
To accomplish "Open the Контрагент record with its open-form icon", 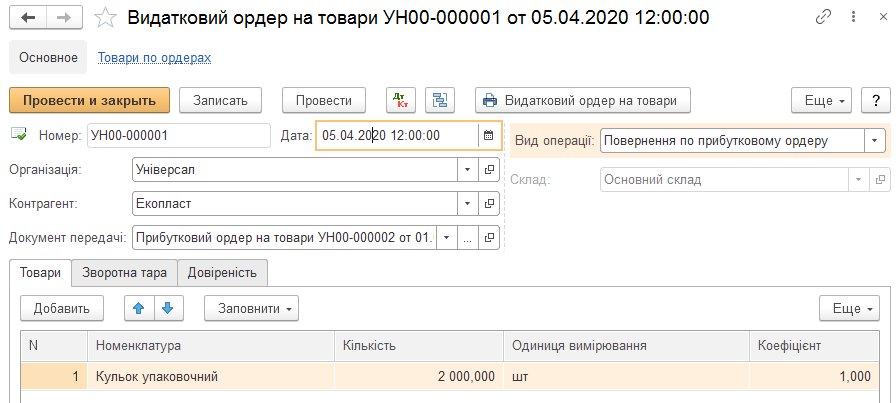I will (490, 204).
